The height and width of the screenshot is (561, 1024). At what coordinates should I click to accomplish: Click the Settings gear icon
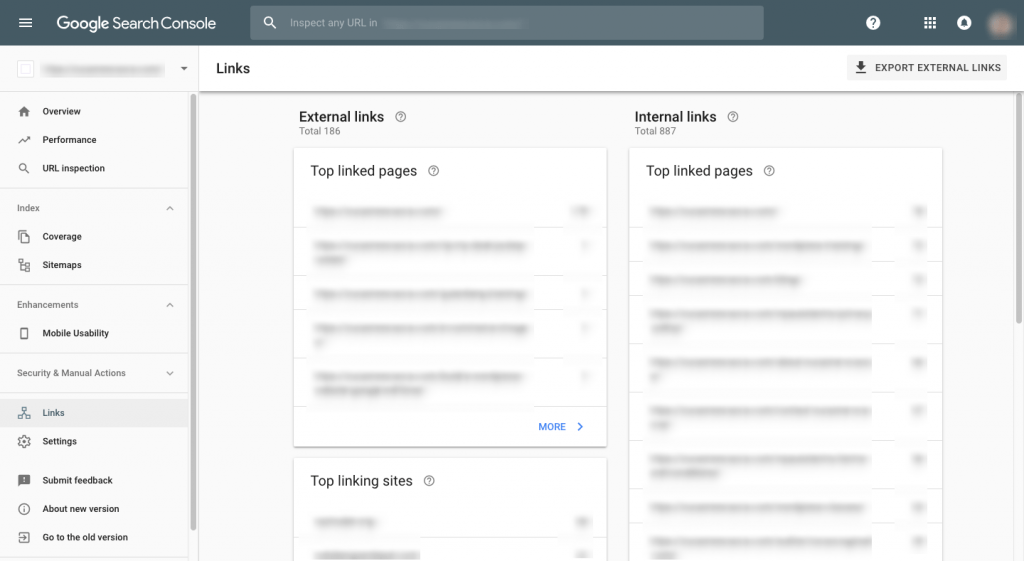[x=24, y=441]
